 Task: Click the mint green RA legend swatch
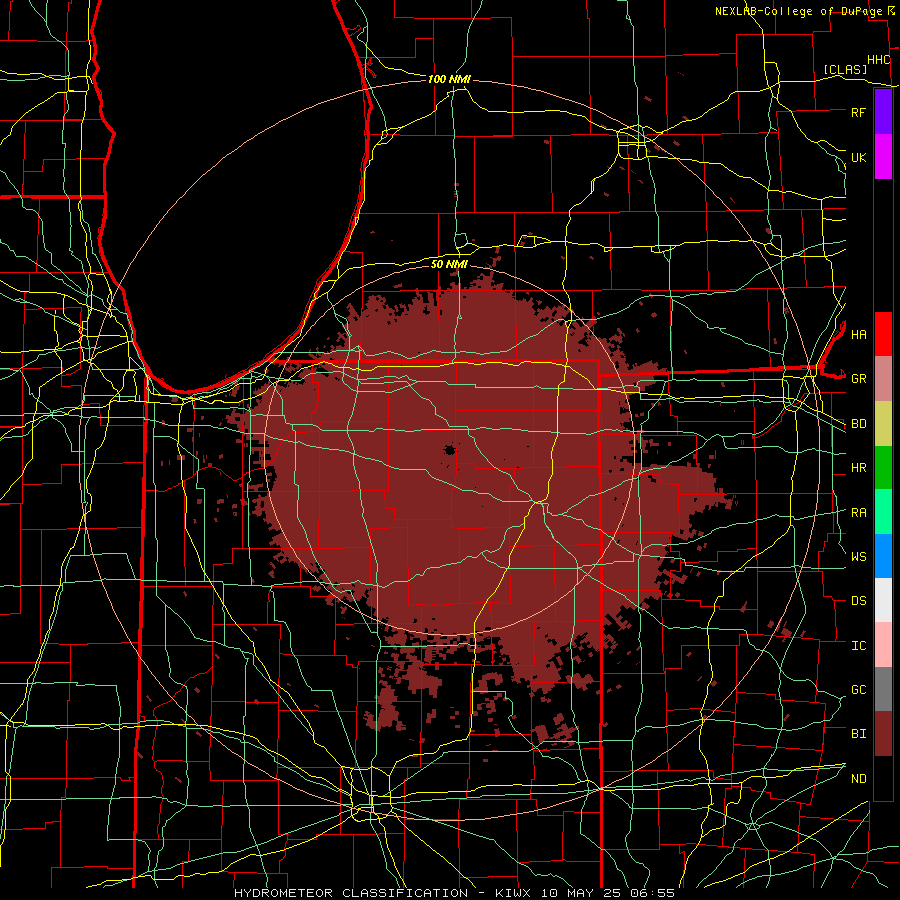pyautogui.click(x=883, y=512)
